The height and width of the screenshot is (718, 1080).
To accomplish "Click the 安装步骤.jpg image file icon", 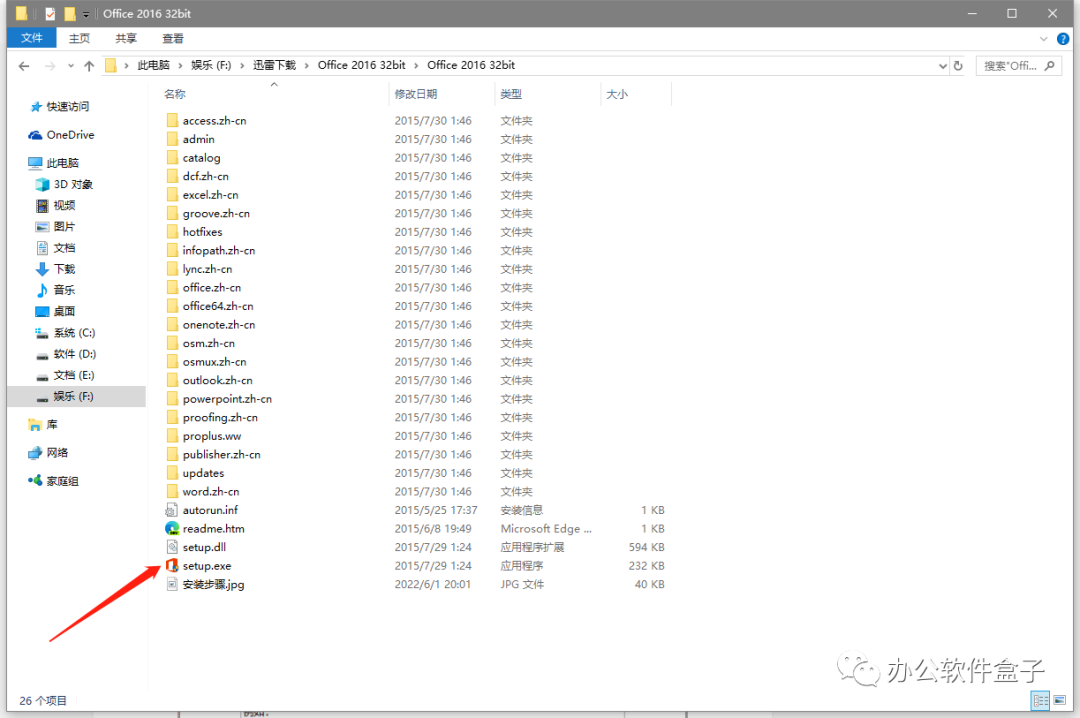I will [172, 584].
